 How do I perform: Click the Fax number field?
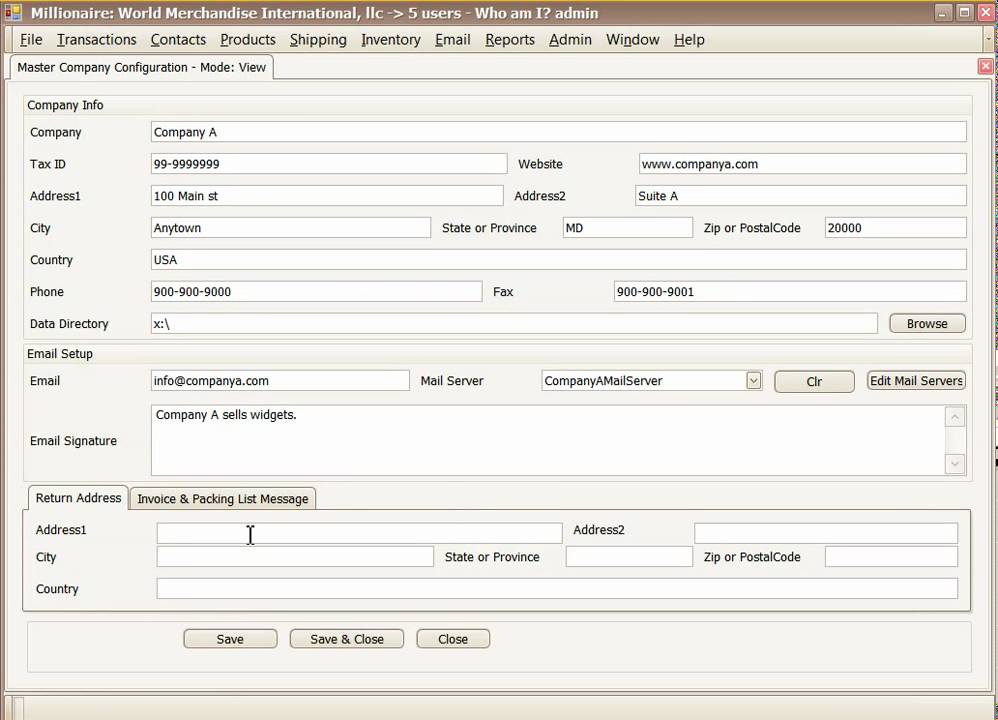pos(790,291)
